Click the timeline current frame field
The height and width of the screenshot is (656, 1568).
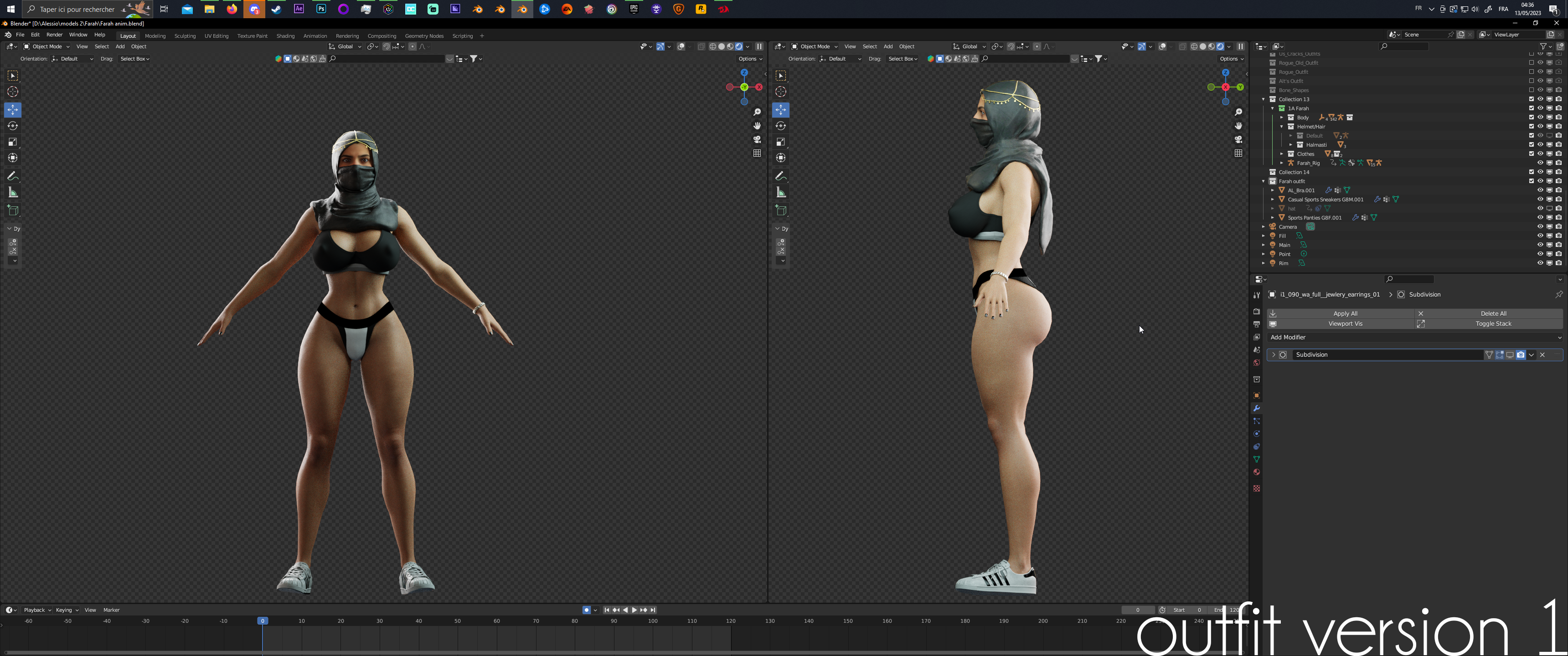[x=1138, y=610]
